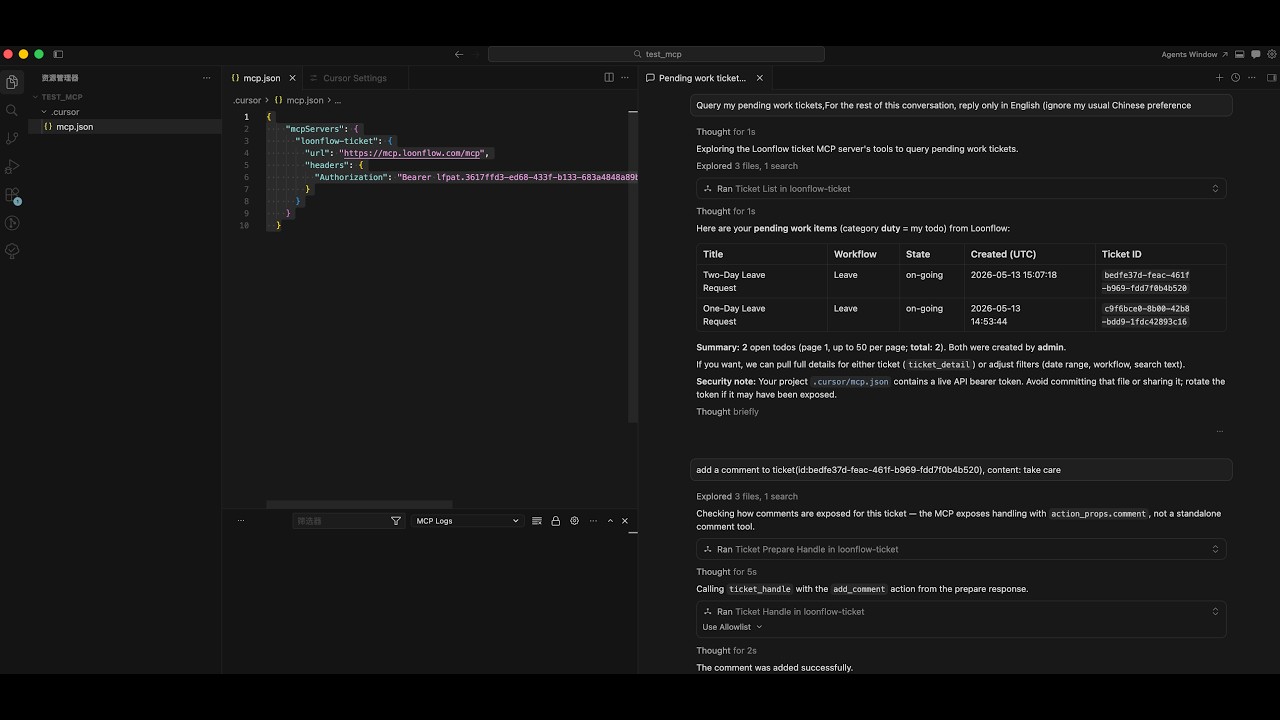Image resolution: width=1280 pixels, height=720 pixels.
Task: Close the Pending work tickets chat tab
Action: pos(760,78)
